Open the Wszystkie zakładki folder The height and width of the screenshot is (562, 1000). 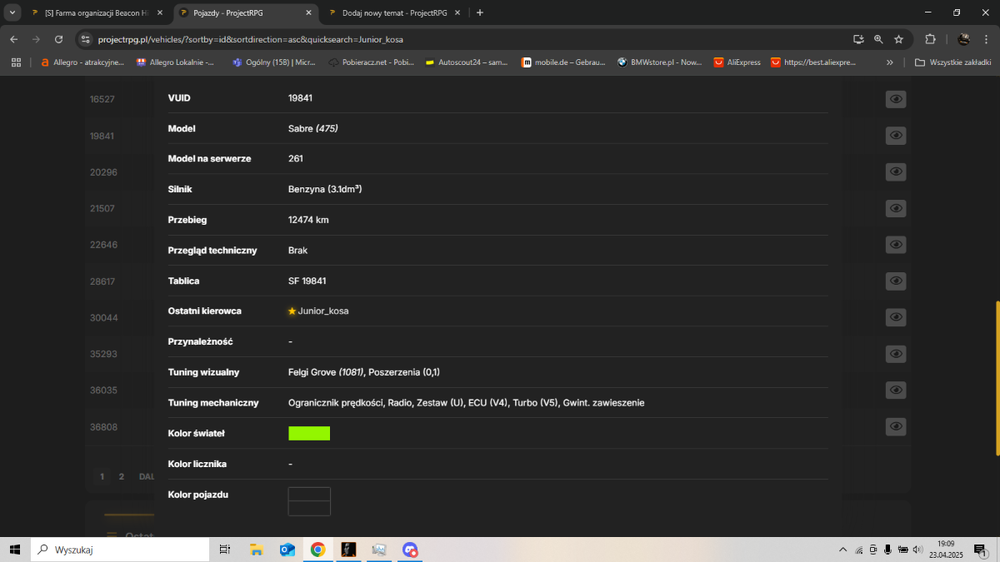953,63
